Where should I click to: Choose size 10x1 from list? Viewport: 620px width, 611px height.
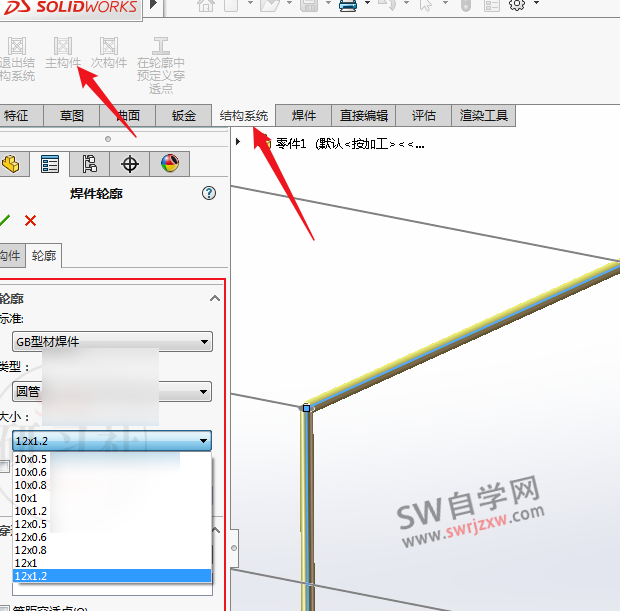(112, 498)
